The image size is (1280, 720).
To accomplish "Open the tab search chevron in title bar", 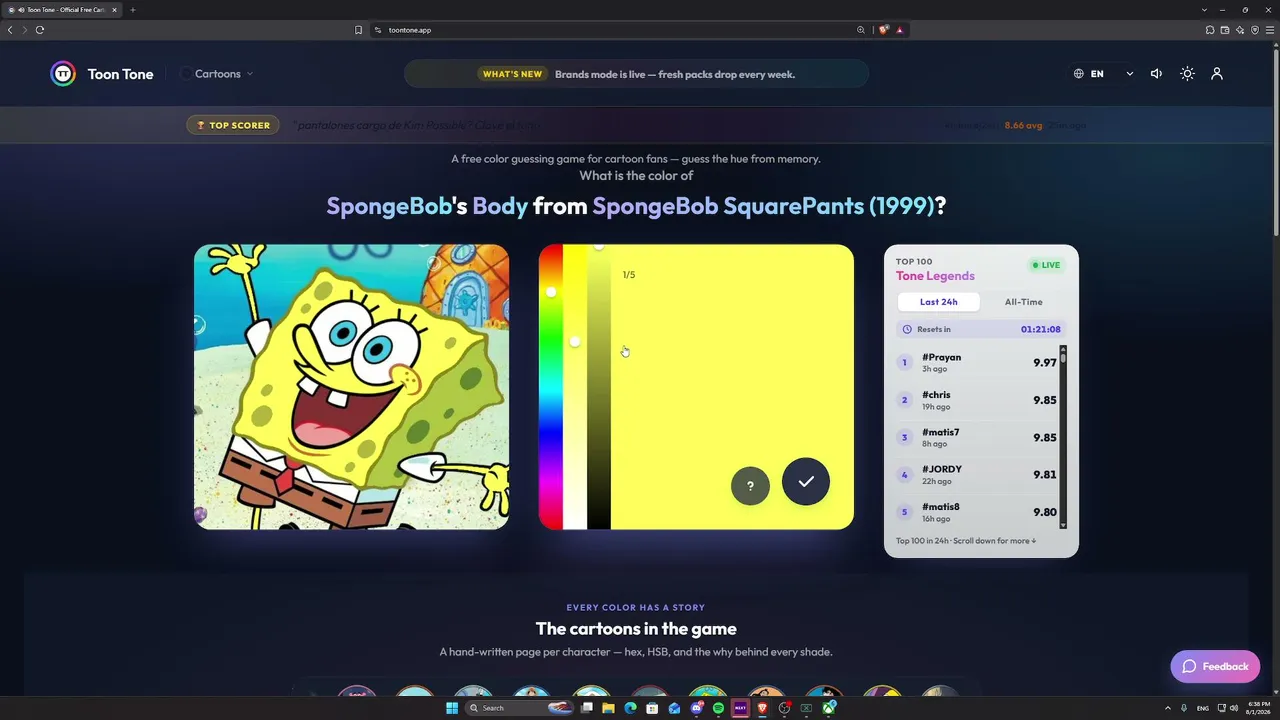I will point(1204,10).
